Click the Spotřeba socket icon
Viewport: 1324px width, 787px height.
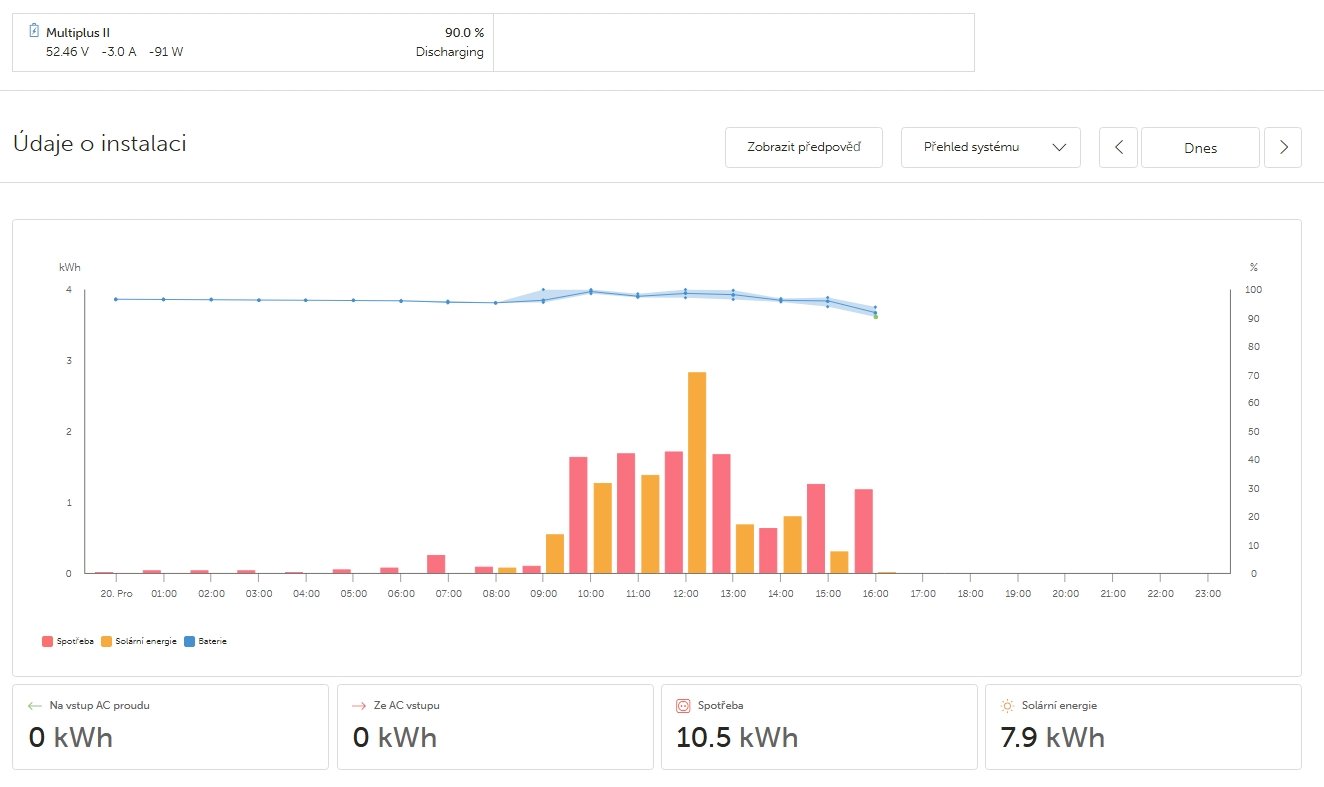point(684,705)
